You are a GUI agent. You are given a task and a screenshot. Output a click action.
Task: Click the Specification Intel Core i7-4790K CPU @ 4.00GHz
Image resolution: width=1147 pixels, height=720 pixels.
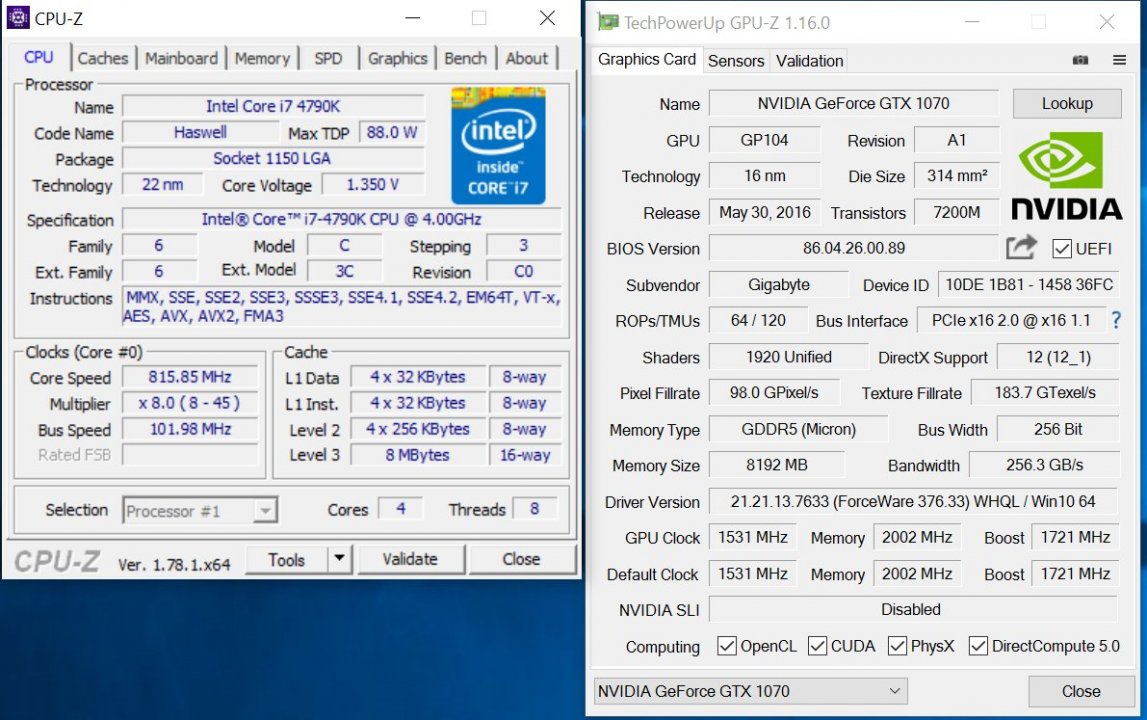tap(342, 219)
